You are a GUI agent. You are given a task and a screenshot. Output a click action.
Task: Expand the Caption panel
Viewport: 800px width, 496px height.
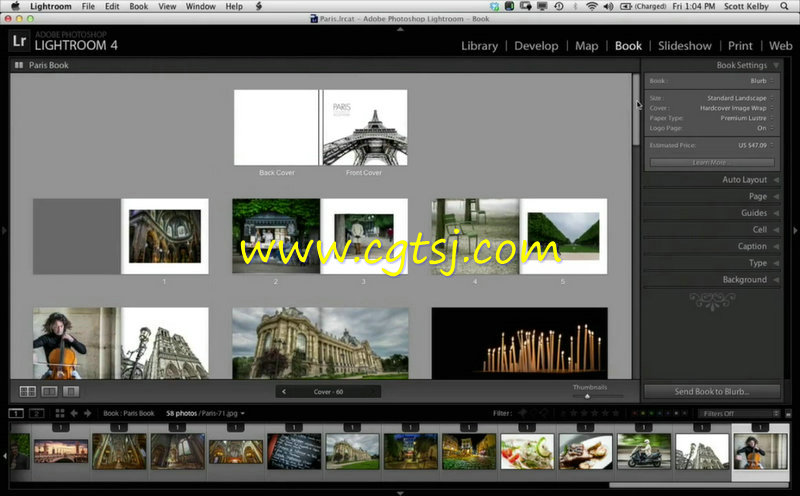coord(776,246)
